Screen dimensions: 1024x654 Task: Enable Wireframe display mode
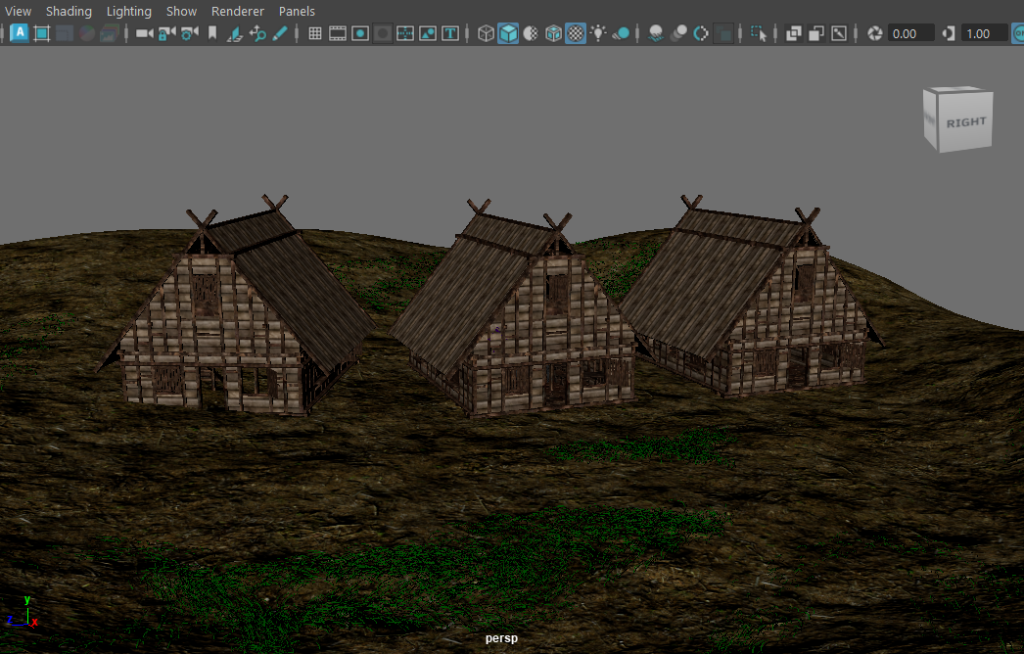click(x=486, y=33)
